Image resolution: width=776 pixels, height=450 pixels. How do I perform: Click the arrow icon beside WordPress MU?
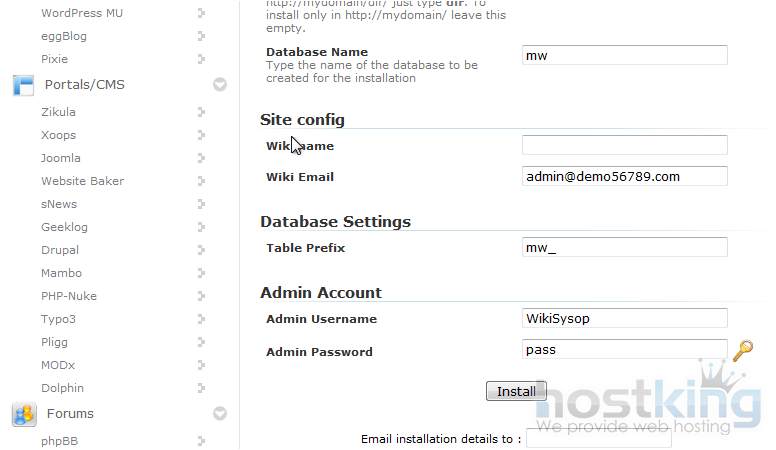[x=201, y=13]
